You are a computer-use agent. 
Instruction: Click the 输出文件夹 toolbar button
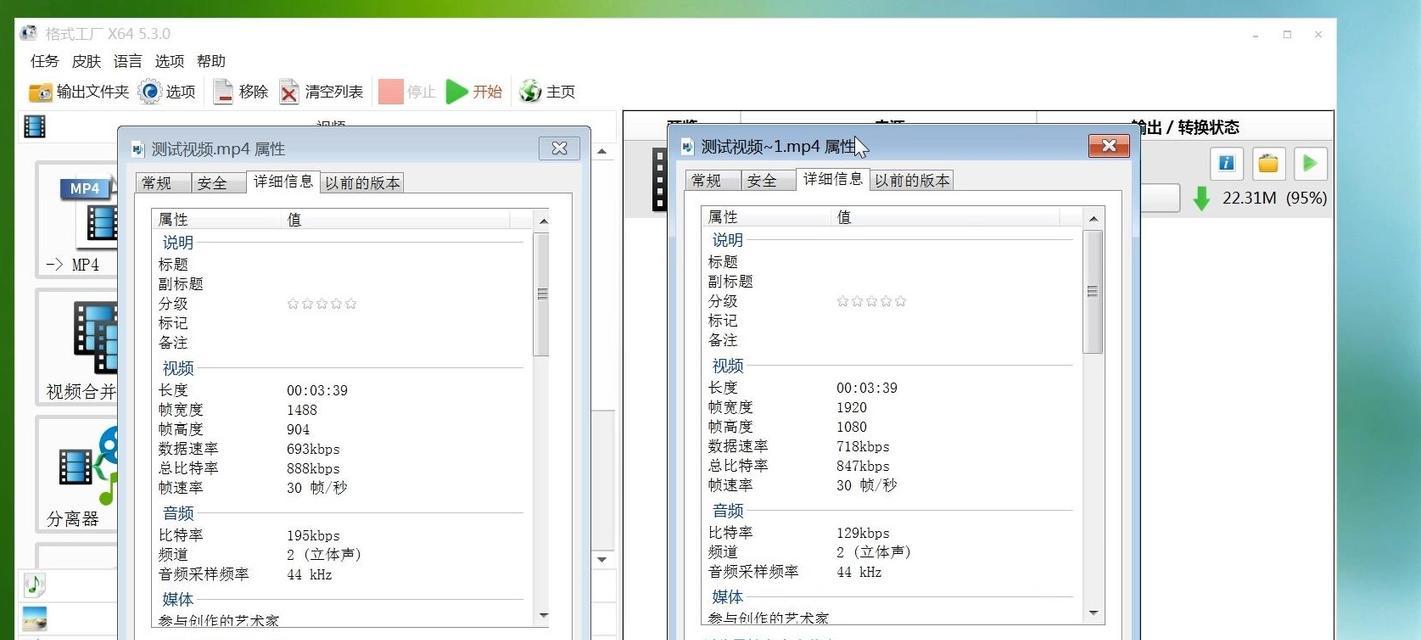point(79,92)
